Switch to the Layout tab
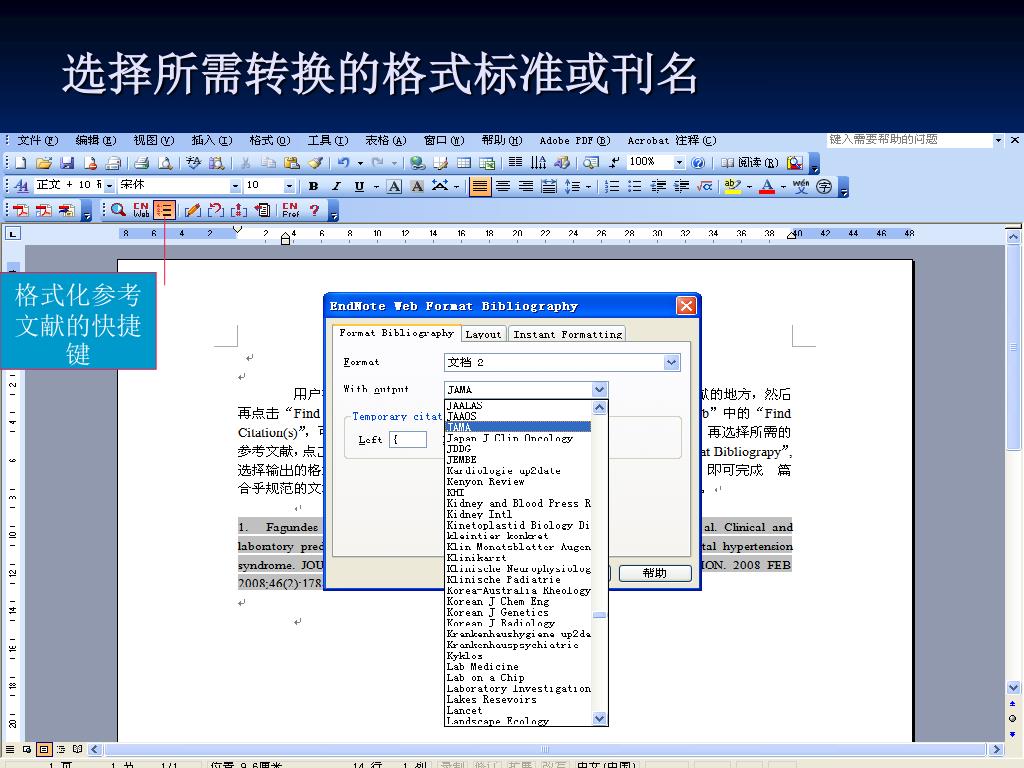The height and width of the screenshot is (768, 1024). 483,334
